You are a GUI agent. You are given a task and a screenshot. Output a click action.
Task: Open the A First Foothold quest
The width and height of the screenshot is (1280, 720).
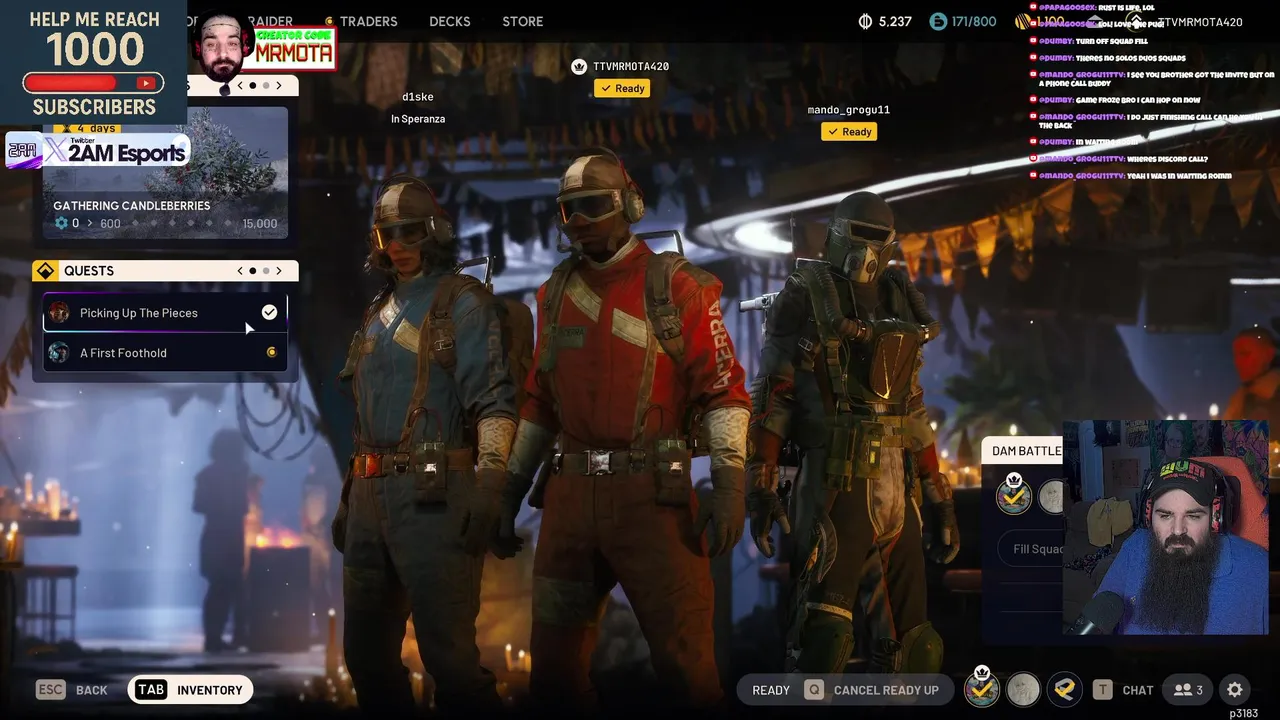(165, 353)
